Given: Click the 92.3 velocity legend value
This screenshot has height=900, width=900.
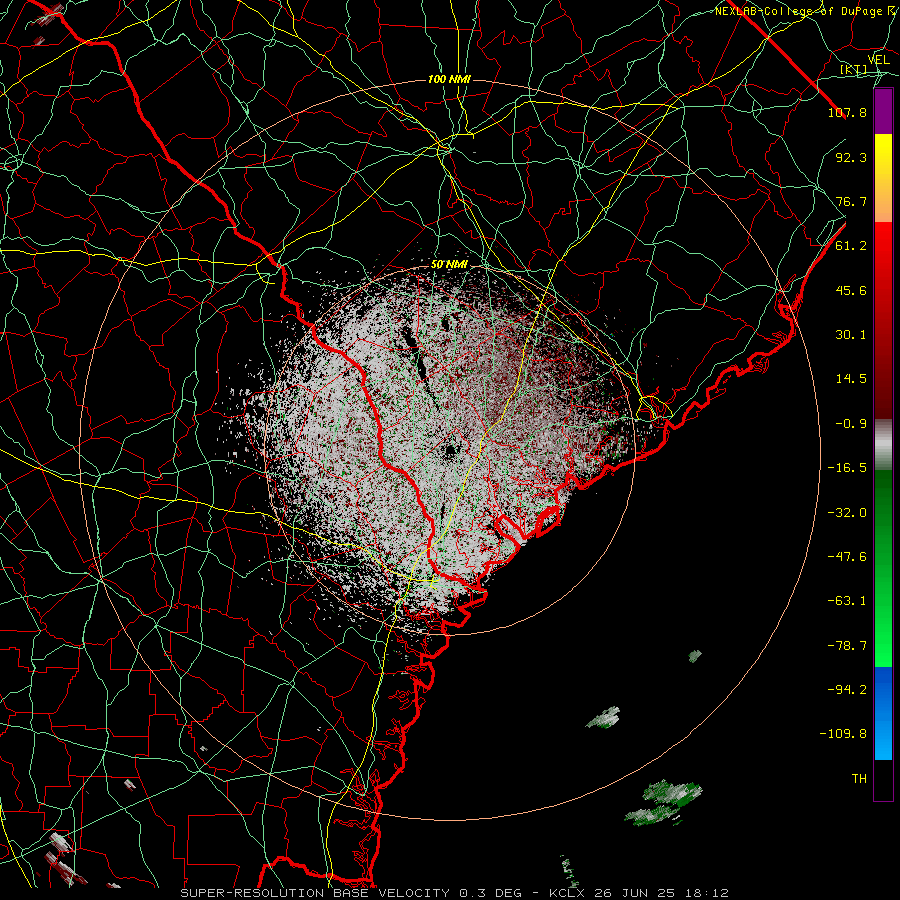Looking at the screenshot, I should [851, 157].
